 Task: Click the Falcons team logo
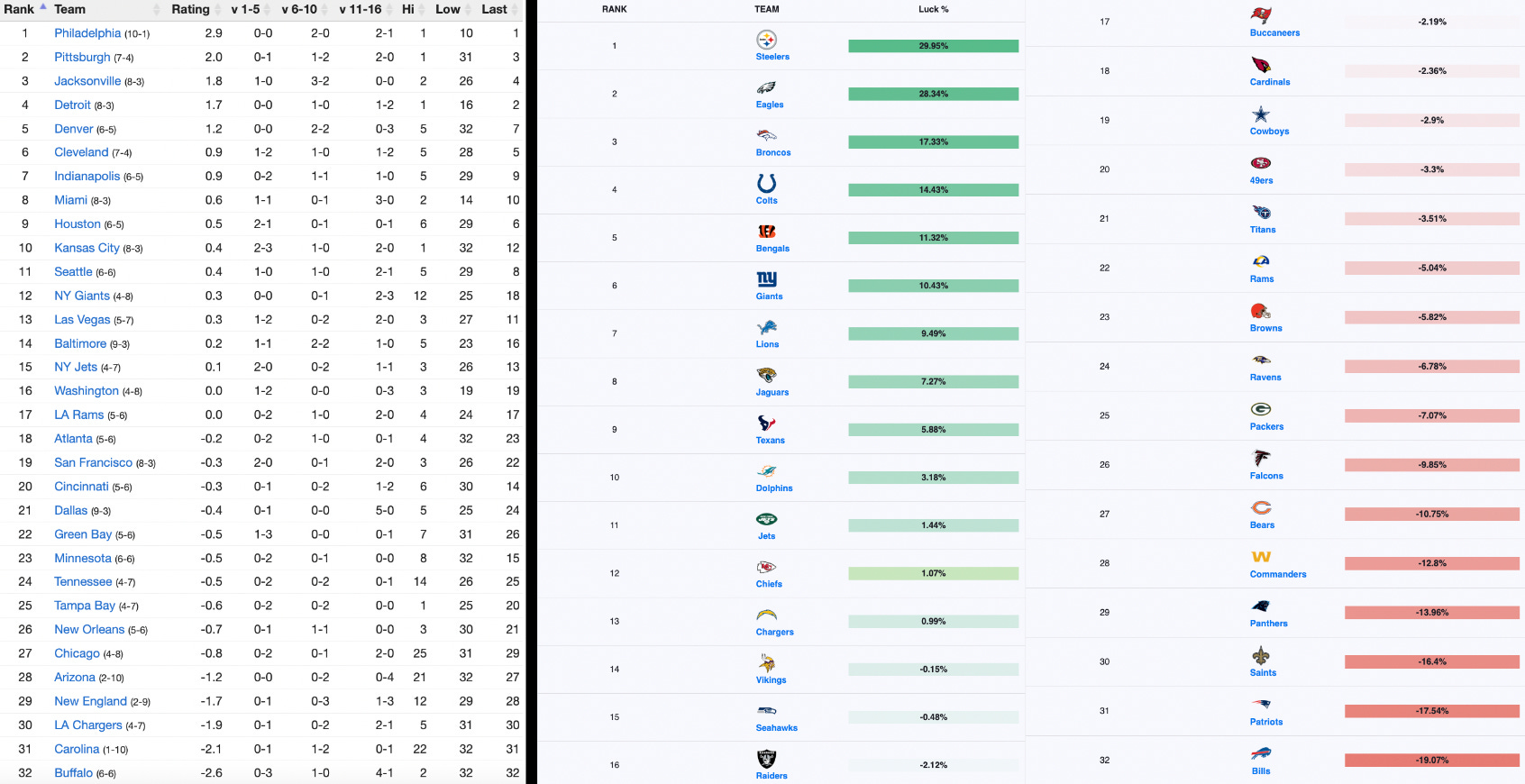pos(1261,458)
